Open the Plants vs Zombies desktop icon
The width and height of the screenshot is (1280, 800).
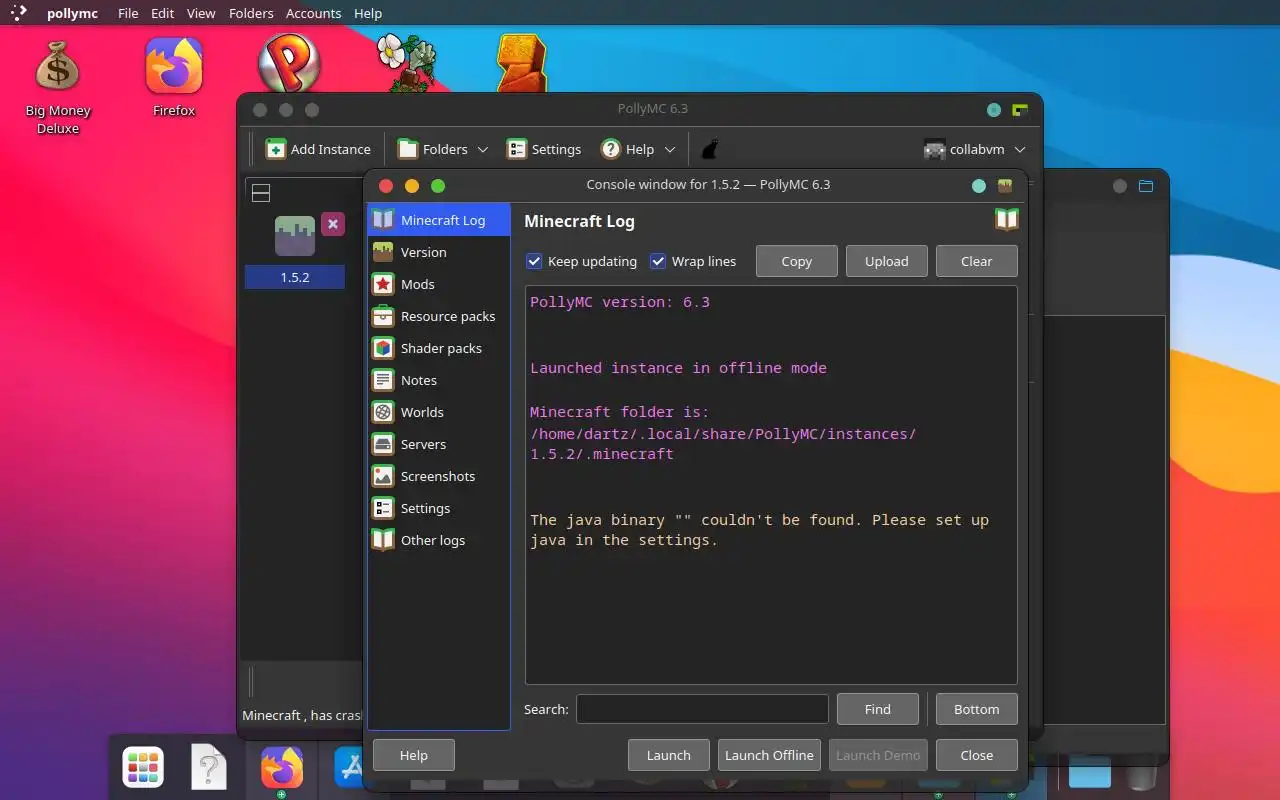click(x=406, y=62)
